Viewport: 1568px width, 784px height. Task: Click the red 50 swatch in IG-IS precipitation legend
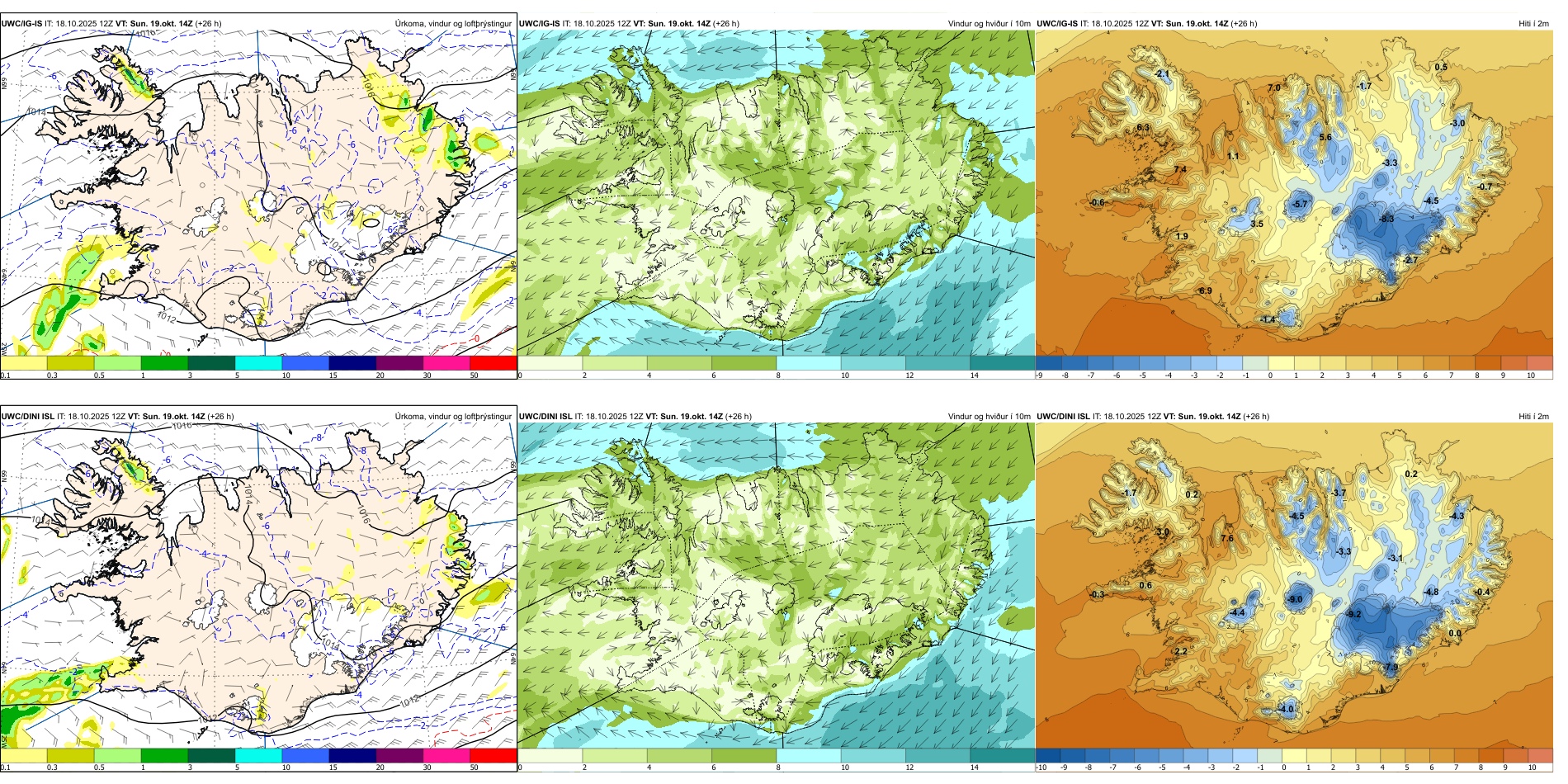494,362
